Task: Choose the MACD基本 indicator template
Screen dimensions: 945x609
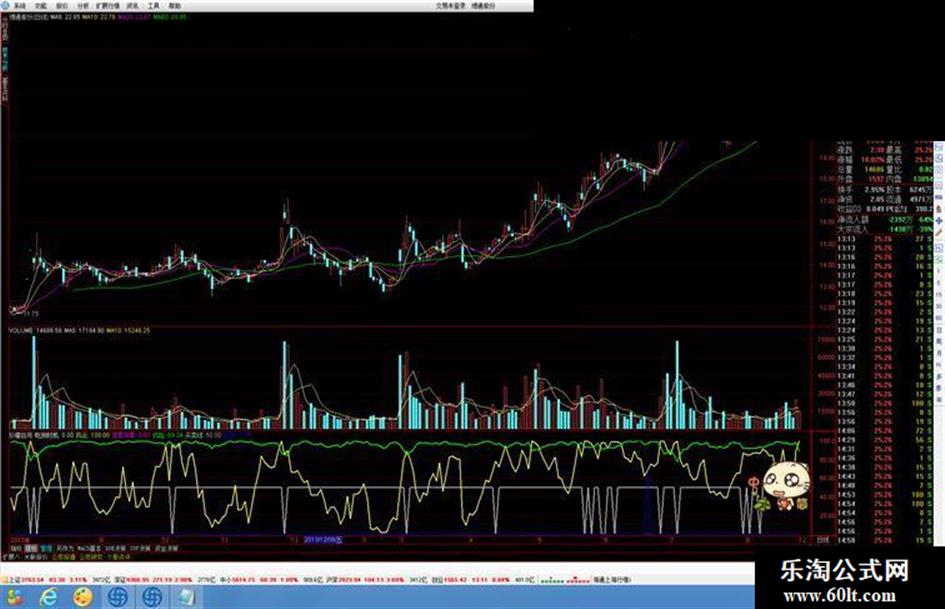Action: [89, 549]
